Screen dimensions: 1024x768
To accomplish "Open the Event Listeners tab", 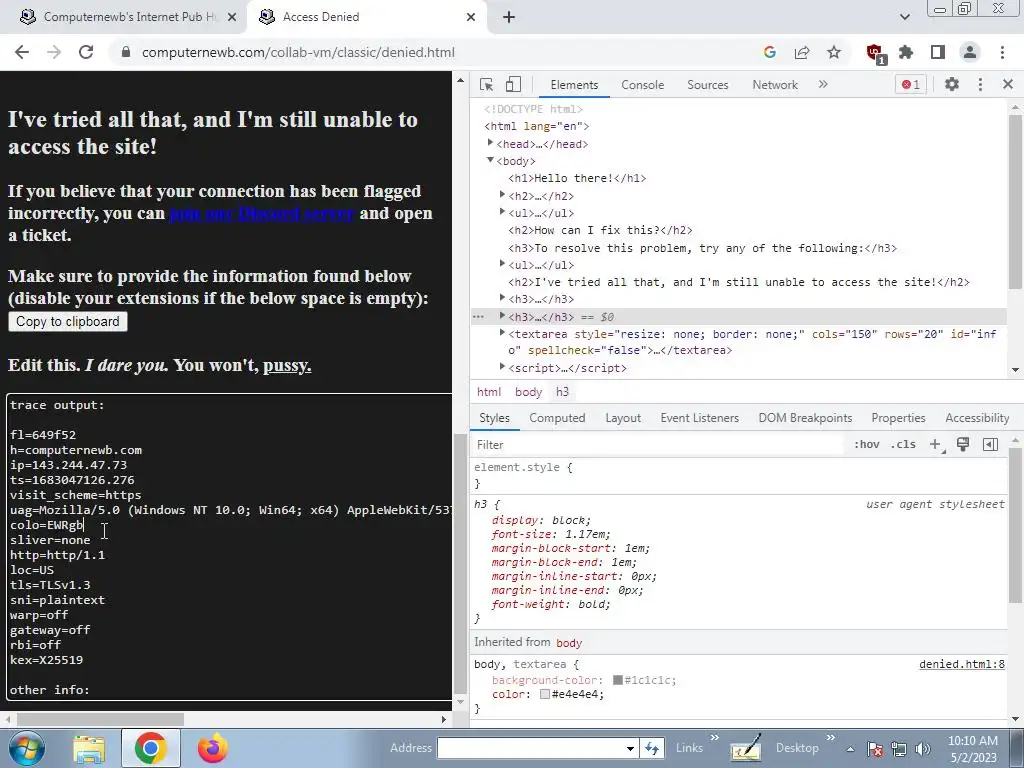I will point(699,418).
